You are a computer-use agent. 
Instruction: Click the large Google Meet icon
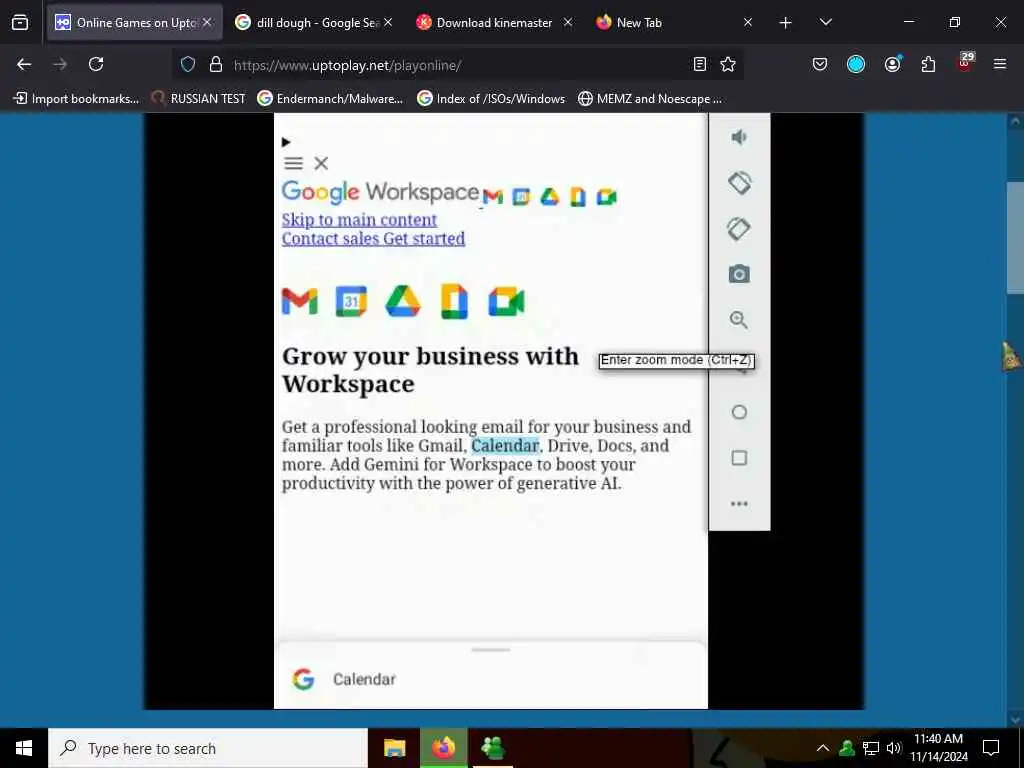pyautogui.click(x=506, y=302)
